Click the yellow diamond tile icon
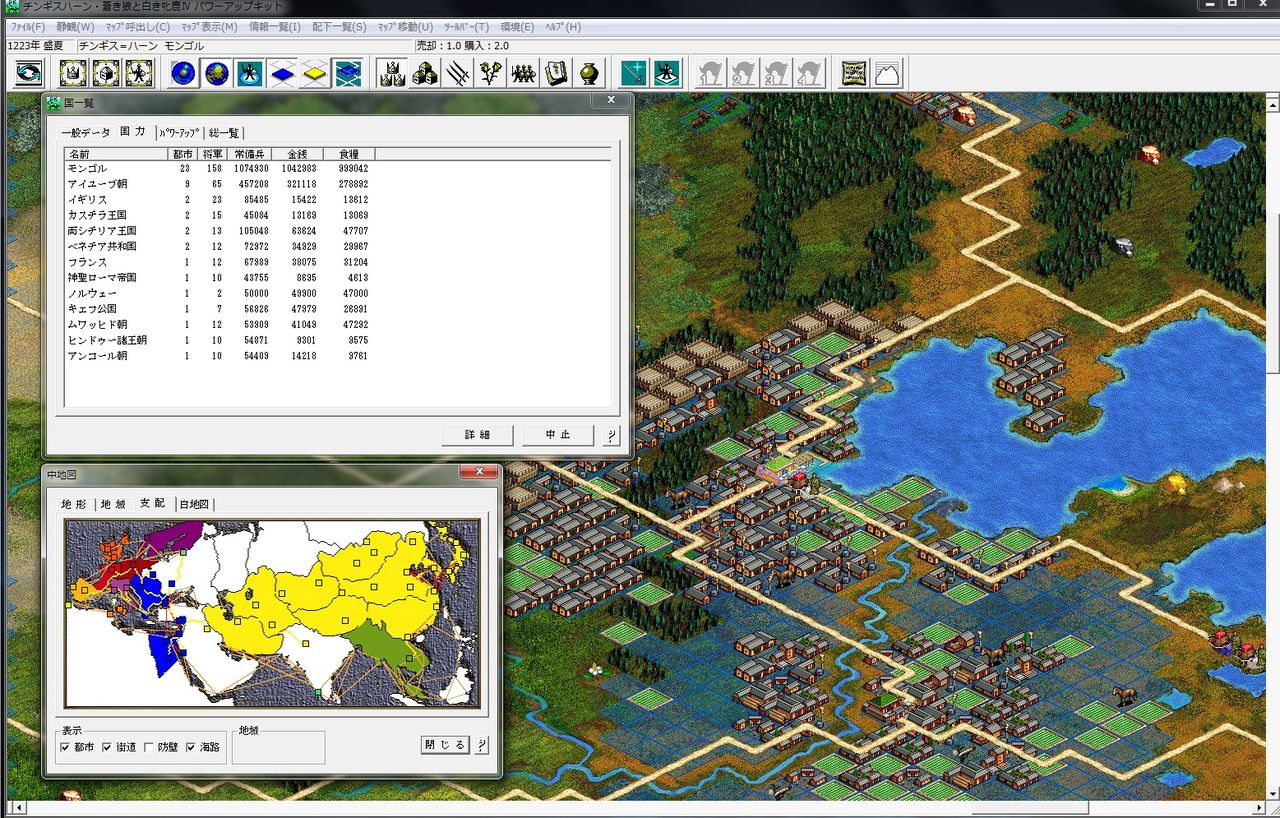Viewport: 1280px width, 818px height. [315, 73]
